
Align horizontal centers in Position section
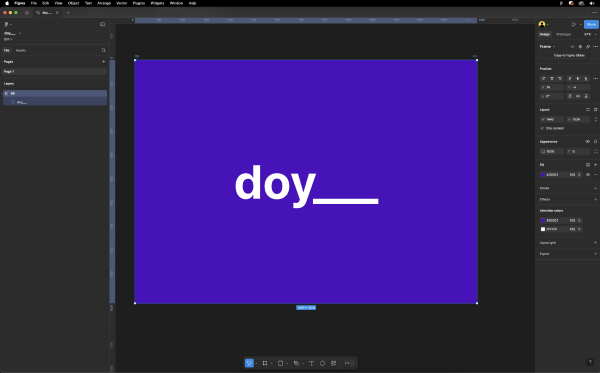[551, 78]
